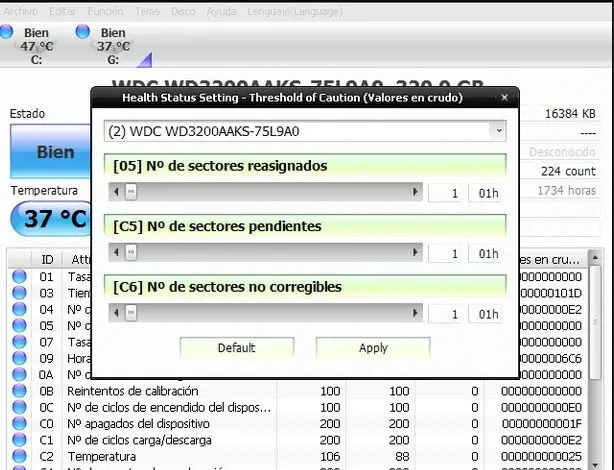Click status icon for attribute 03
Image resolution: width=614 pixels, height=470 pixels.
point(19,293)
